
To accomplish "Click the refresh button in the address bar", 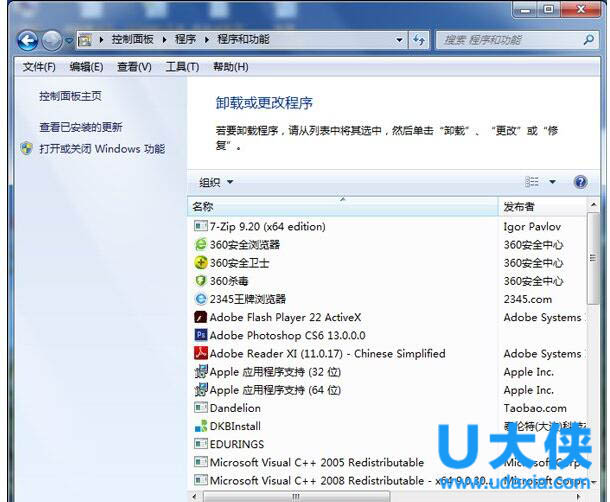I will tap(419, 40).
